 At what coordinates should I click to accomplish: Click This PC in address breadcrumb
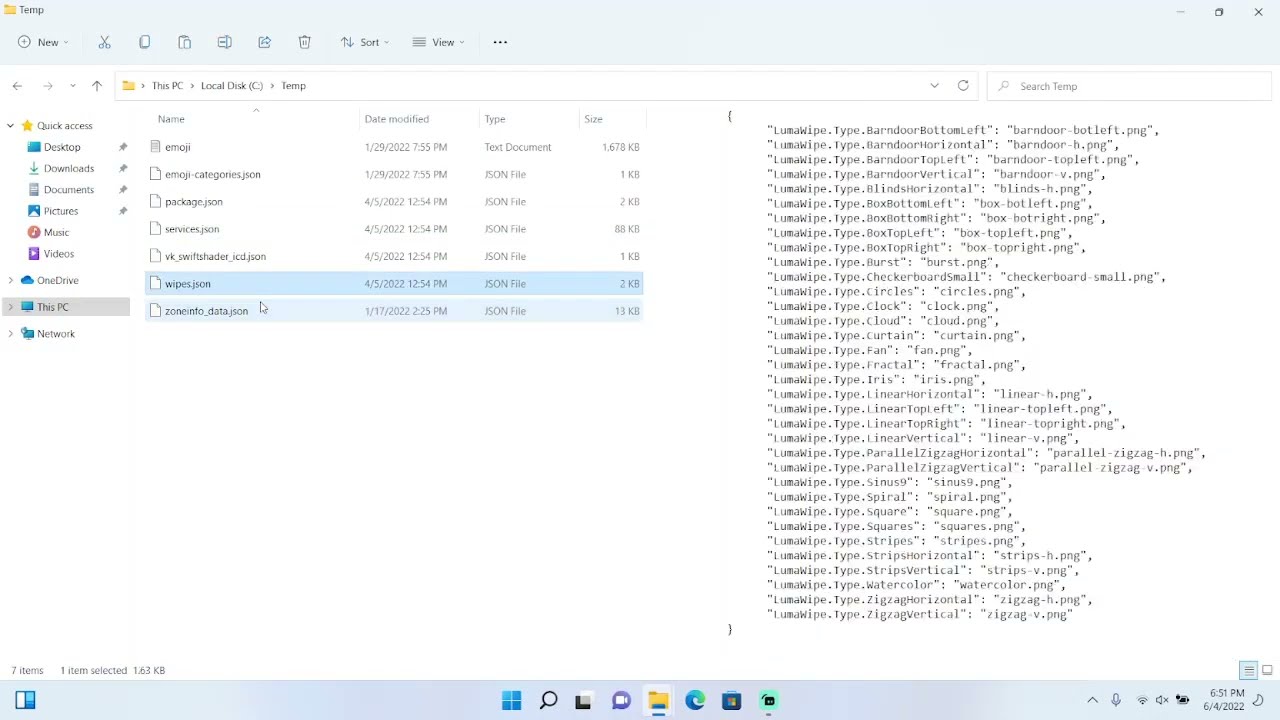click(x=167, y=86)
